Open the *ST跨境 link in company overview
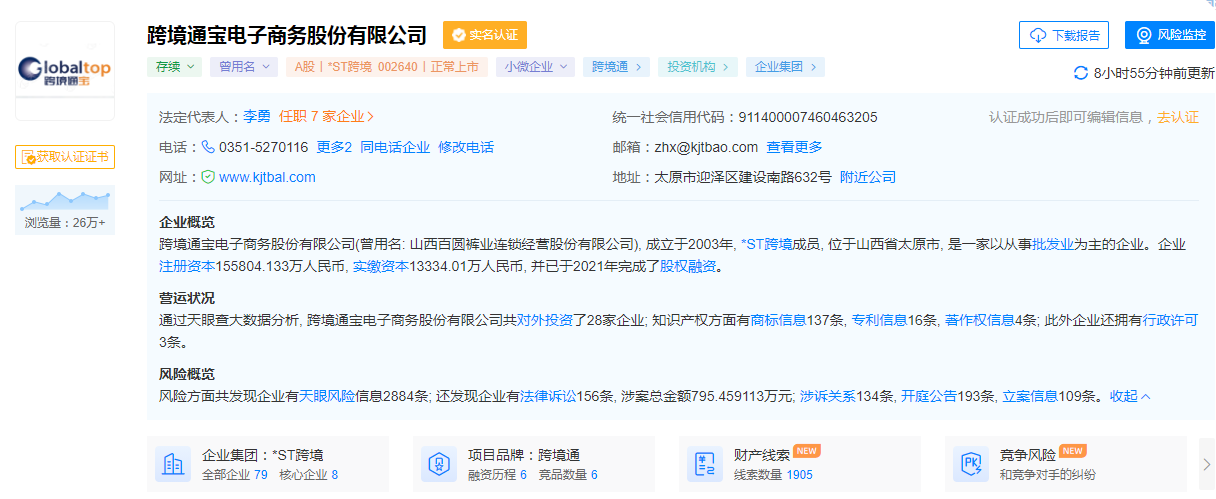The width and height of the screenshot is (1216, 499). 766,243
